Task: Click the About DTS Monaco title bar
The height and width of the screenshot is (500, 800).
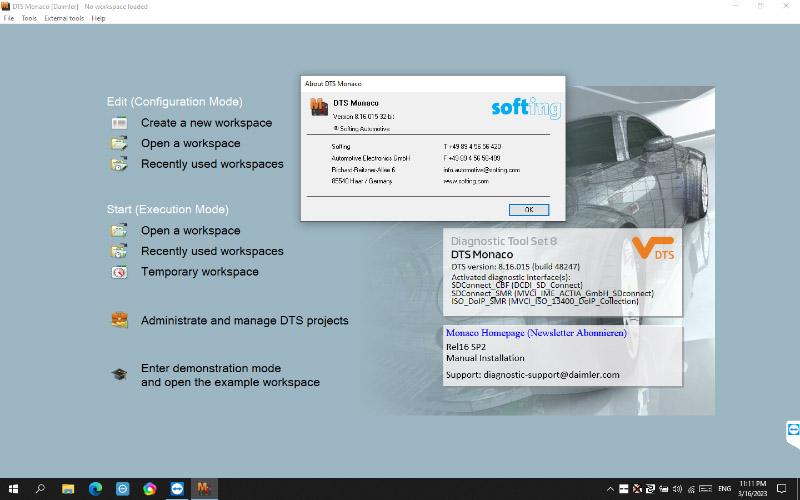Action: [433, 84]
